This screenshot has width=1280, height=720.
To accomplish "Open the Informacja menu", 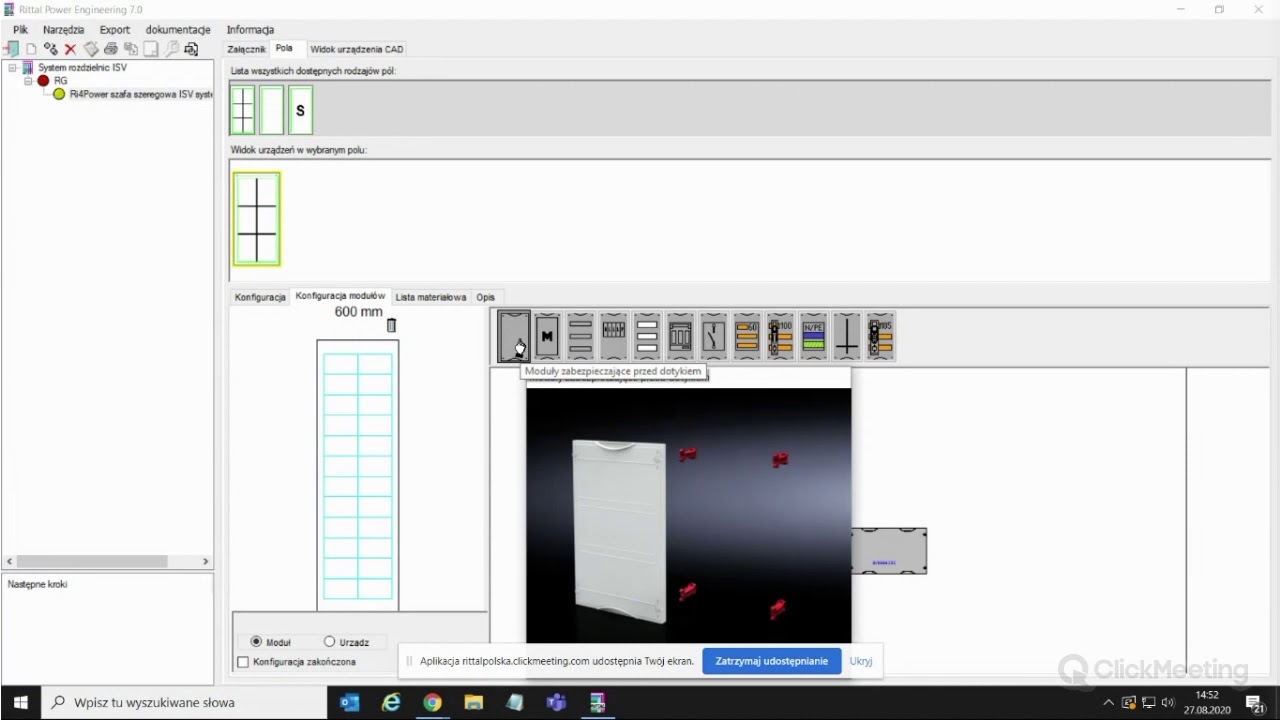I will tap(250, 30).
